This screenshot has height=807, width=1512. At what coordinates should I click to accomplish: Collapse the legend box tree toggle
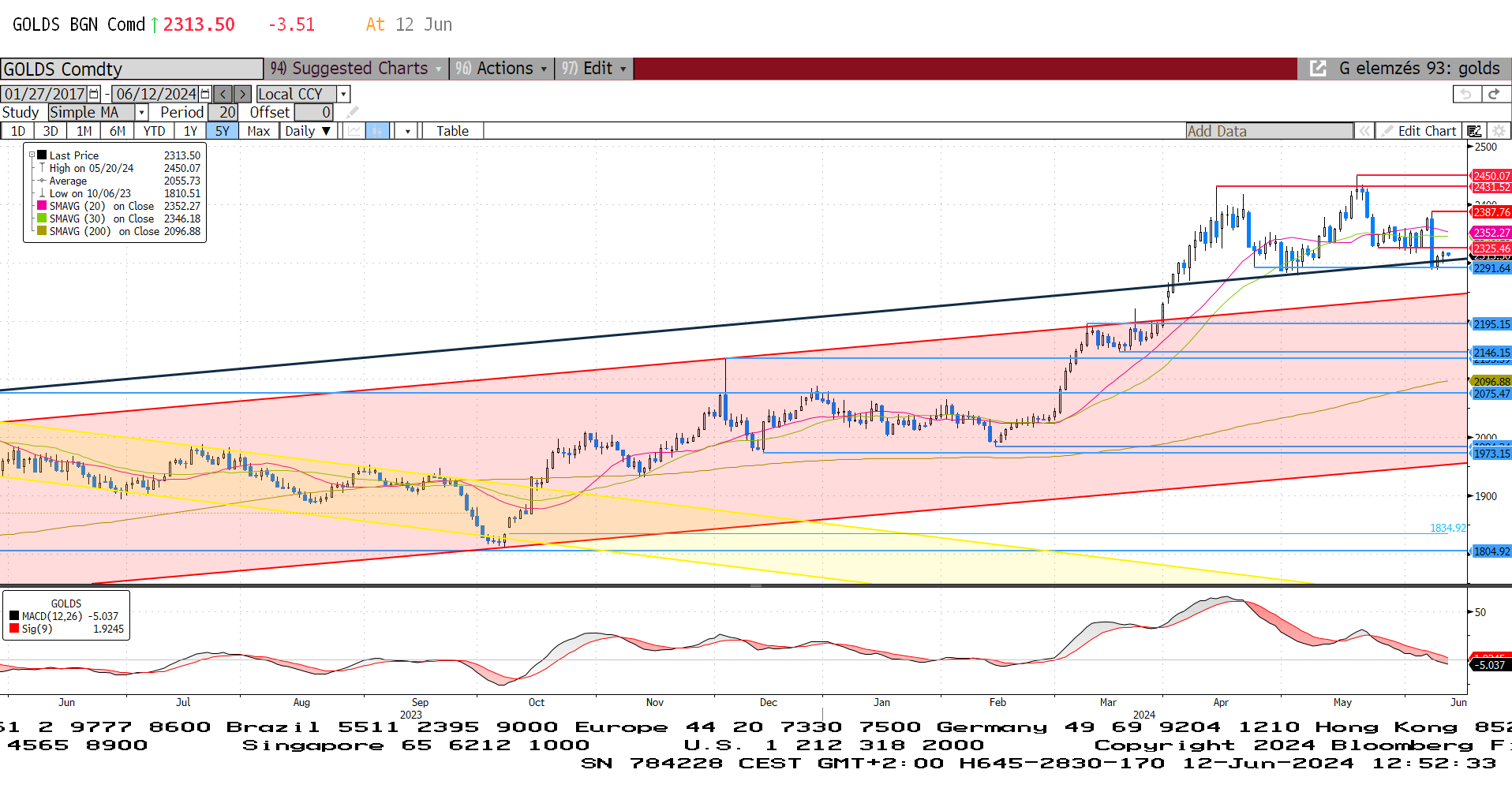pos(32,155)
